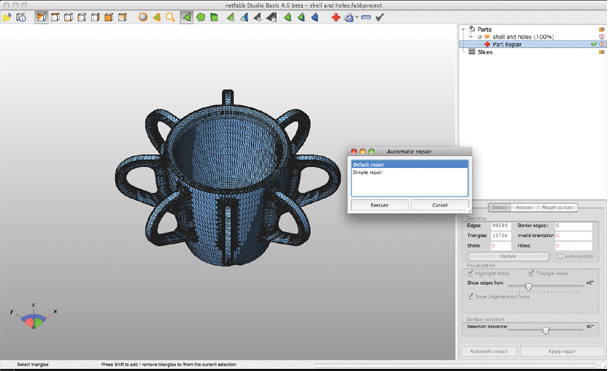Click the Border edges value field
This screenshot has width=608, height=371.
(x=573, y=225)
